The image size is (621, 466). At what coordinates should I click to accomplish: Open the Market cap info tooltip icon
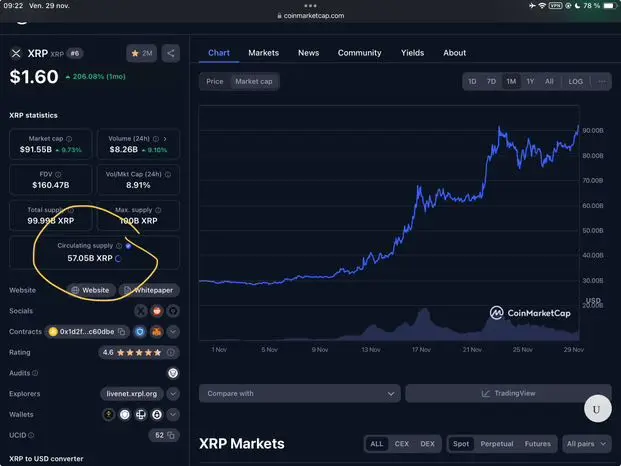[69, 139]
